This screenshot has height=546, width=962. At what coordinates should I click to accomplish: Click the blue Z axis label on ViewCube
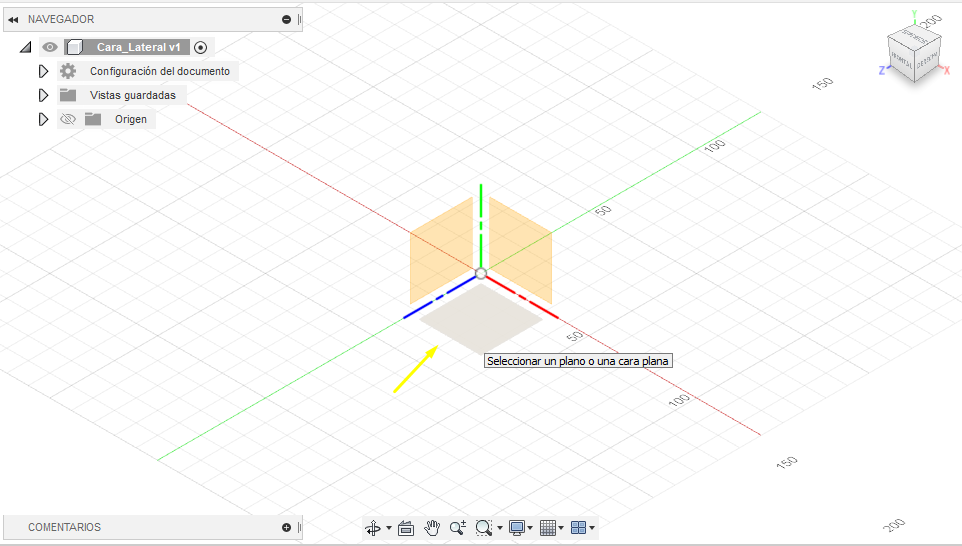[x=882, y=71]
